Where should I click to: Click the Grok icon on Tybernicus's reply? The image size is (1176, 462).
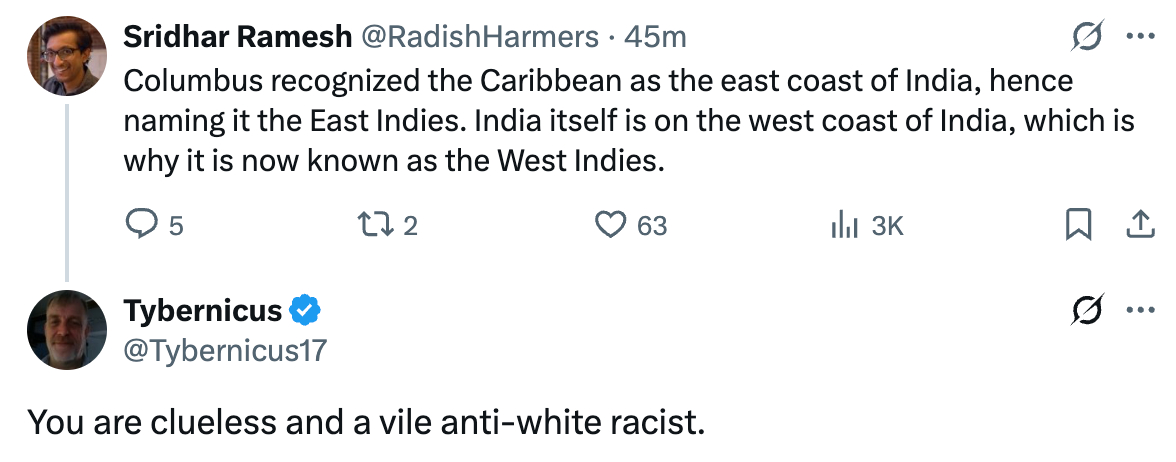(x=1086, y=312)
